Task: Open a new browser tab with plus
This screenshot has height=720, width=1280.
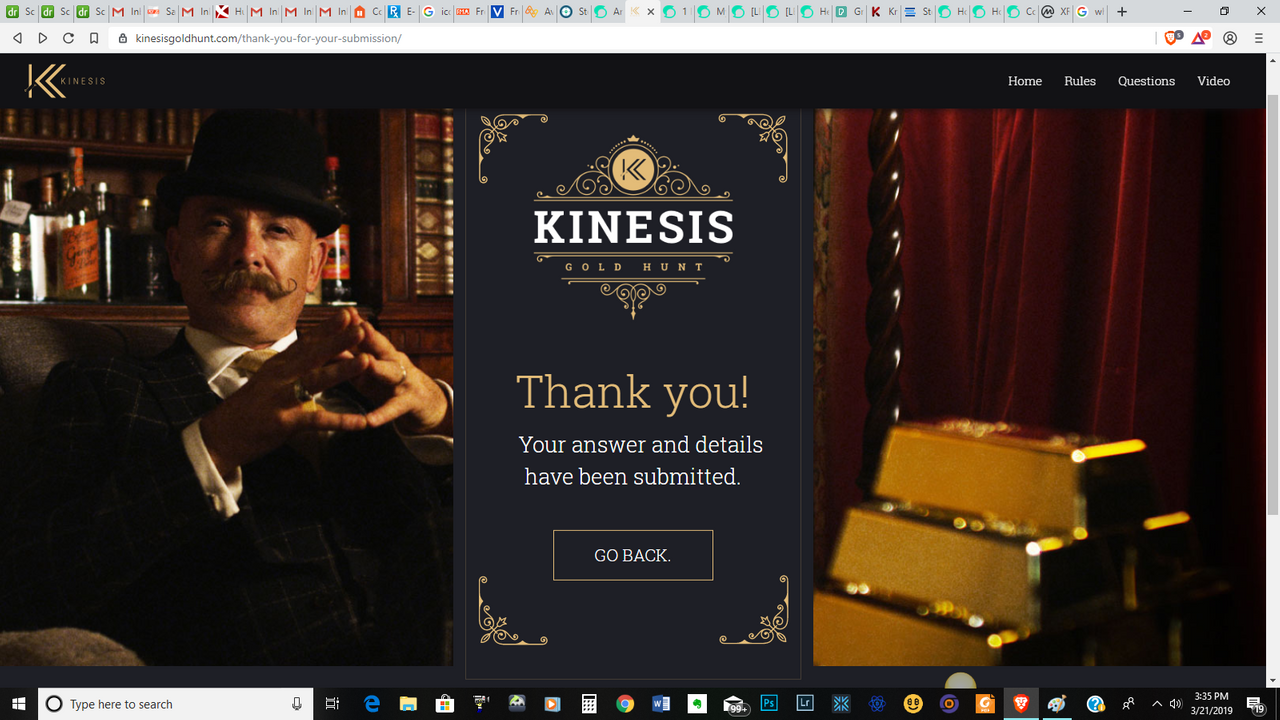Action: (1122, 12)
